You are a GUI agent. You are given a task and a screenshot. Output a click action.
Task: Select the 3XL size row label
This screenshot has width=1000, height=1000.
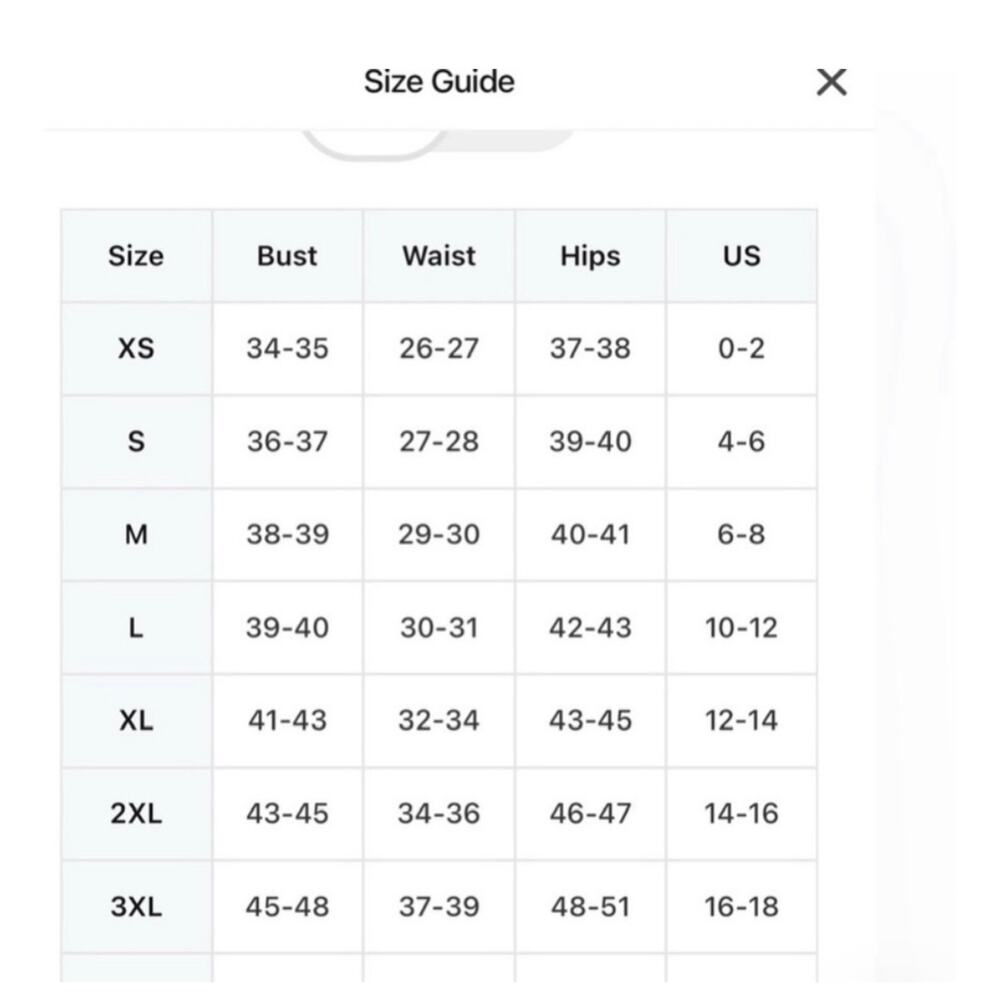tap(136, 906)
